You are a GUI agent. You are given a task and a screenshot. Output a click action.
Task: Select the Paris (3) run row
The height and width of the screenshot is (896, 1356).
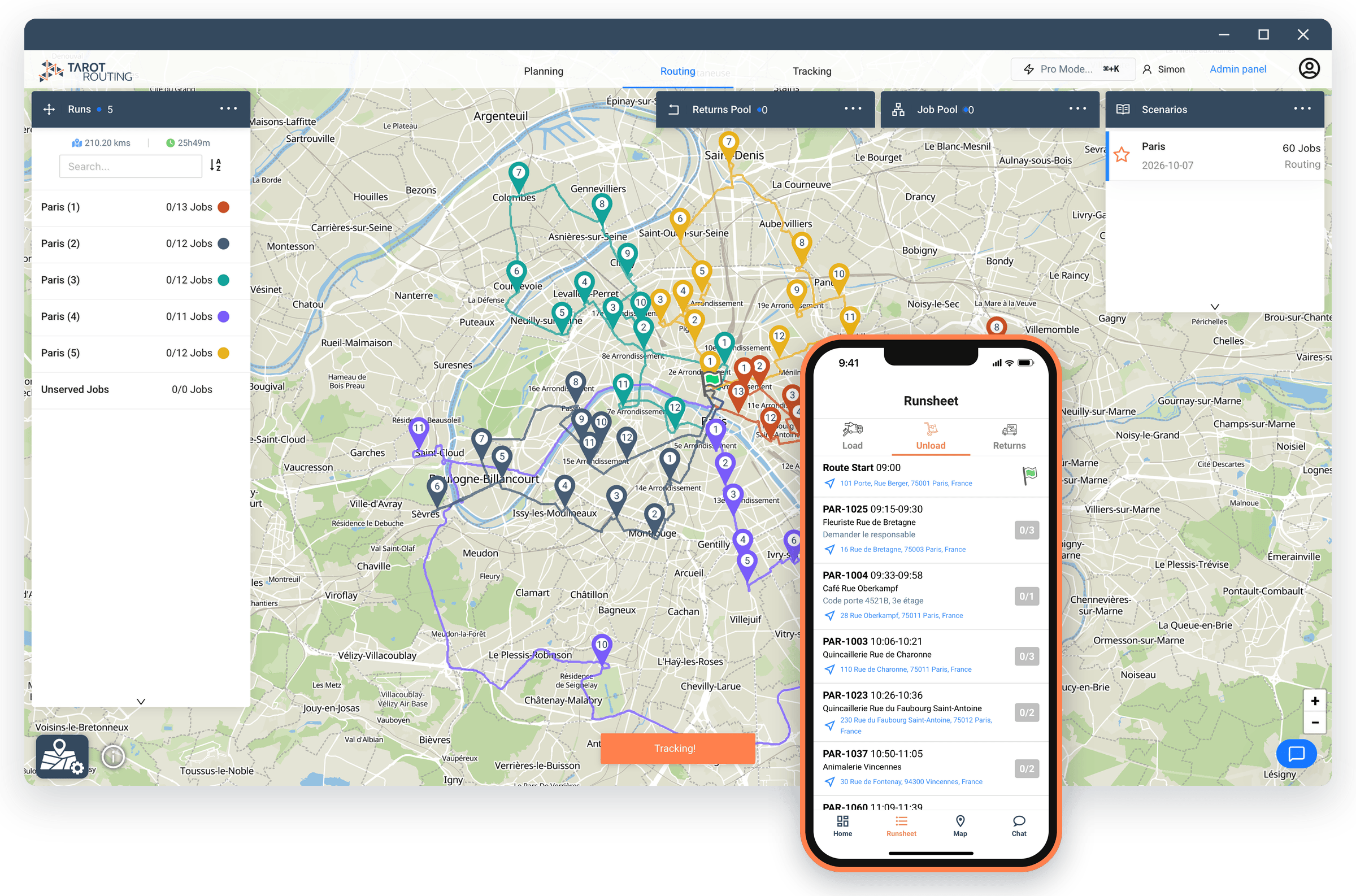click(x=141, y=280)
